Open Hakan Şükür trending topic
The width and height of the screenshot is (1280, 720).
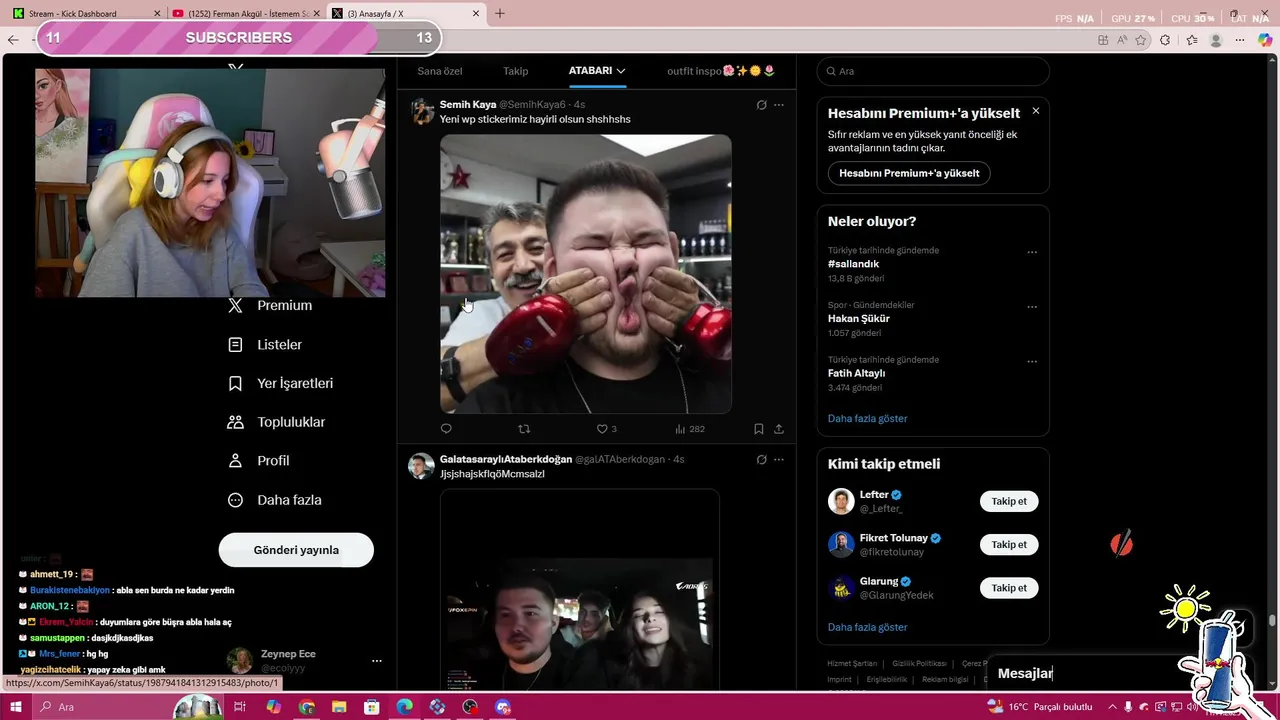point(858,318)
